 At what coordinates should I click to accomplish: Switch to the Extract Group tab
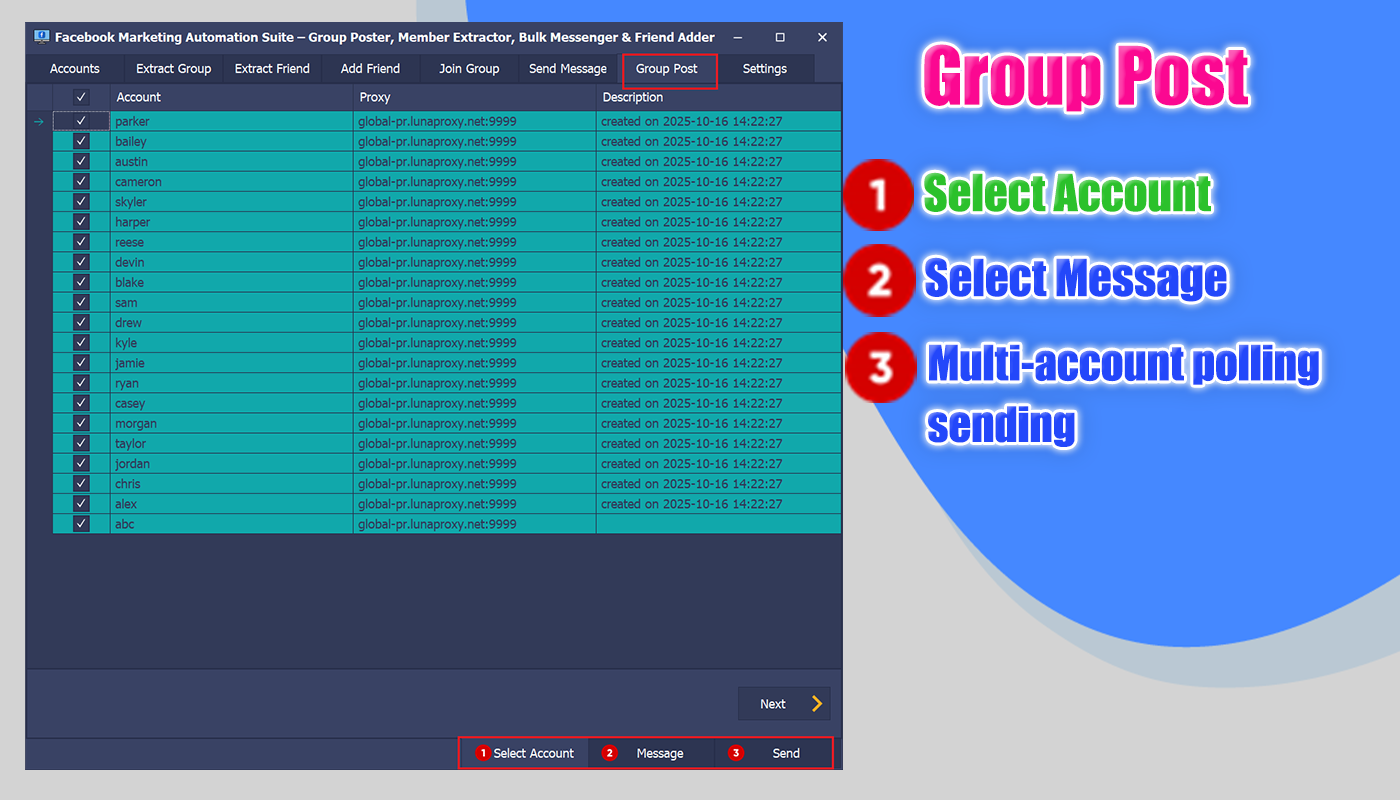pos(174,69)
